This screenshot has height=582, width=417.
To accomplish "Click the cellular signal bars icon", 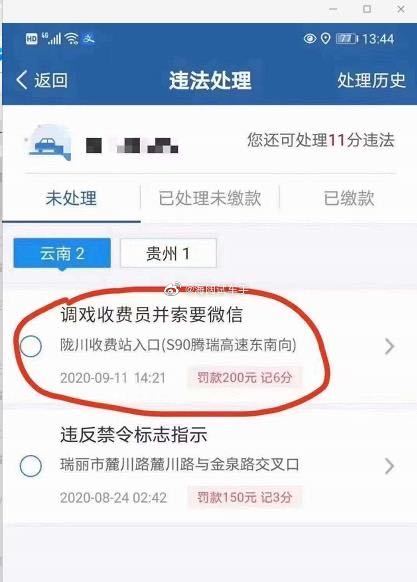I will (x=51, y=39).
